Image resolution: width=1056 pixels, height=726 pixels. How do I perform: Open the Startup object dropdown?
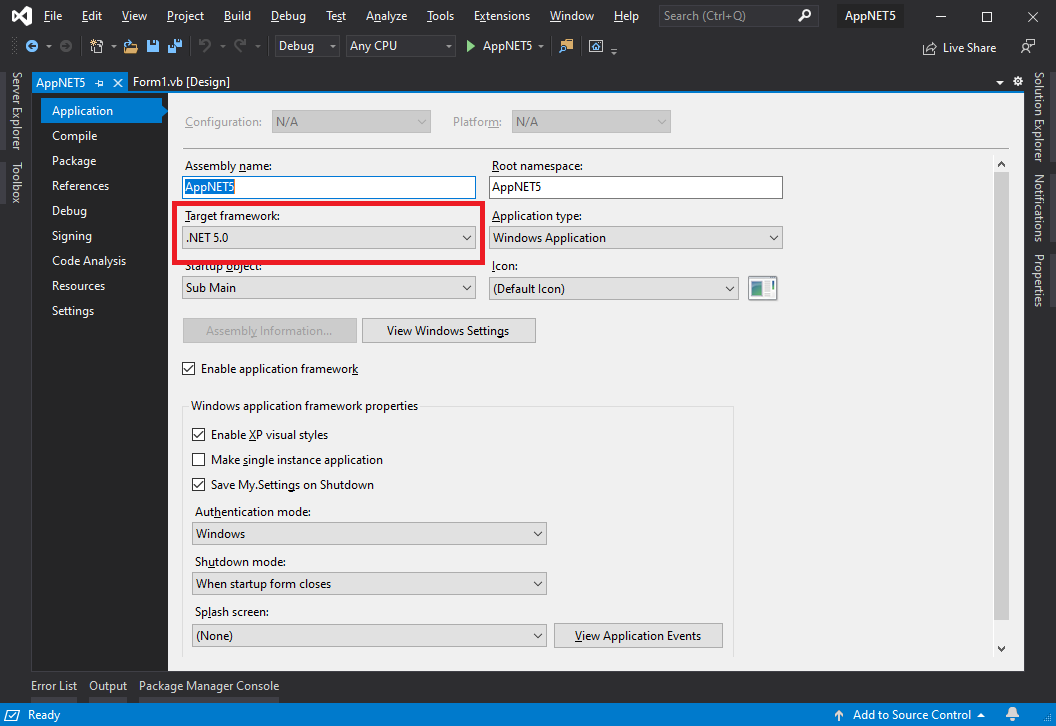[329, 288]
